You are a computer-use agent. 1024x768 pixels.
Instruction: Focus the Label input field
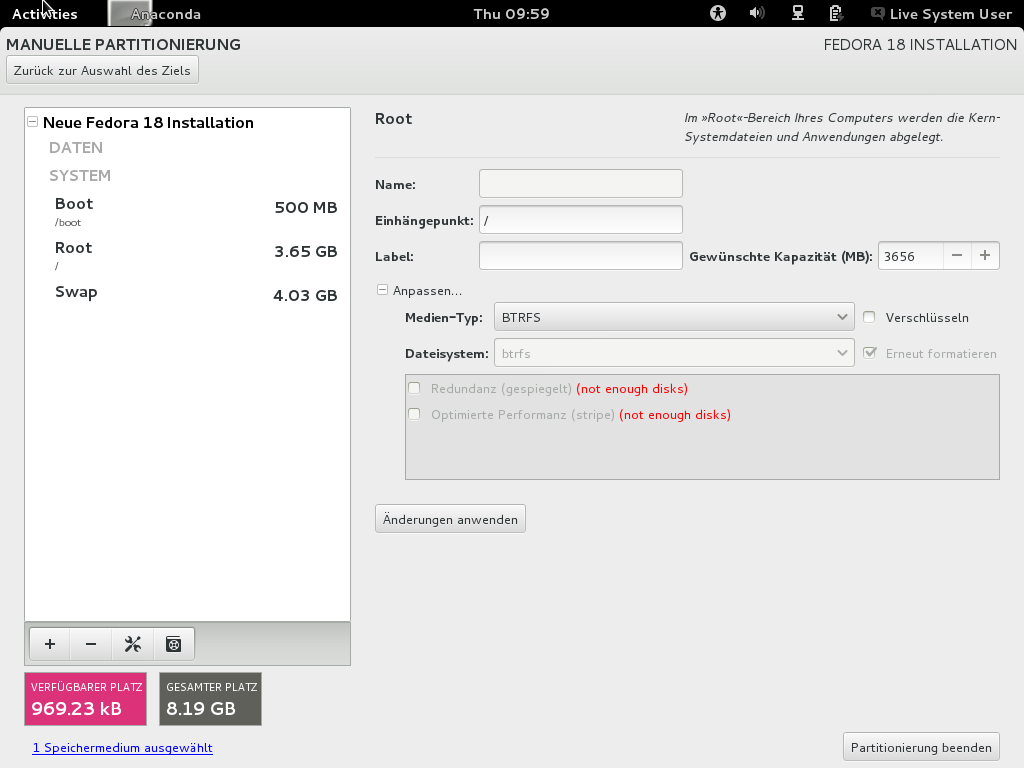tap(581, 255)
